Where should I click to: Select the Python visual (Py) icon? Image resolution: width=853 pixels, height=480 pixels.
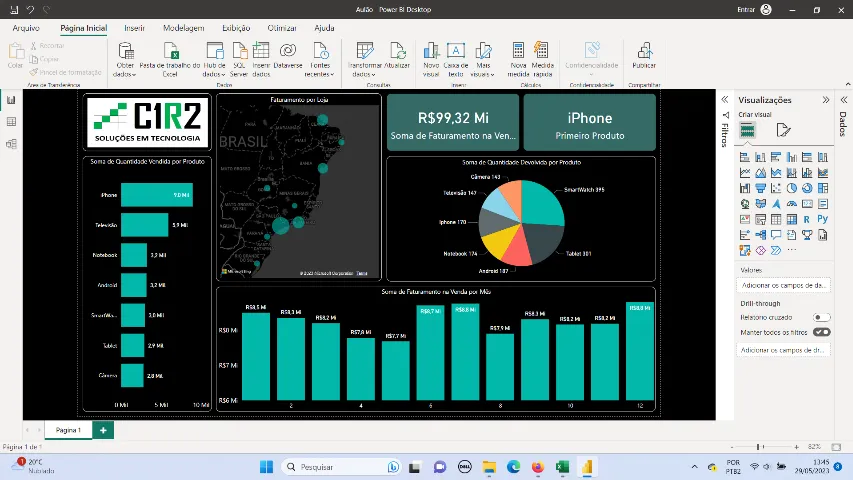point(822,219)
